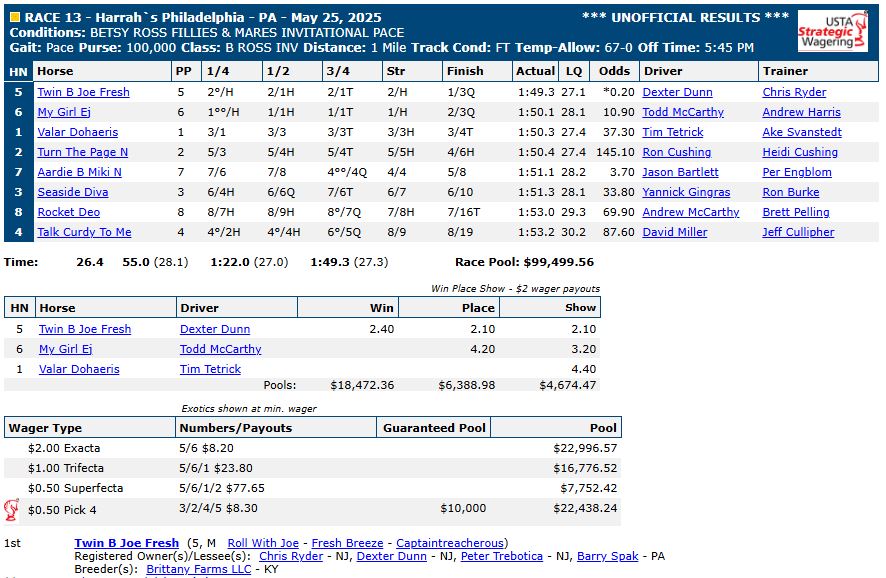
Task: View trainer Brett Pelling link
Action: (796, 212)
